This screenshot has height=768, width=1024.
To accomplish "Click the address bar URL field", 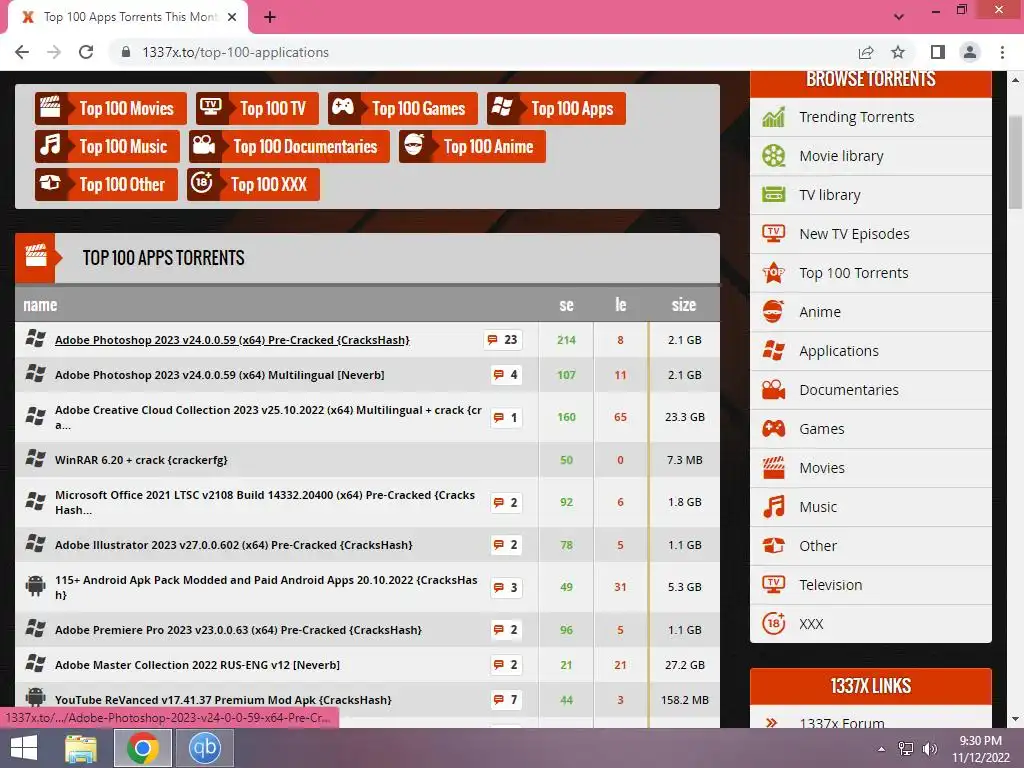I will [x=483, y=52].
